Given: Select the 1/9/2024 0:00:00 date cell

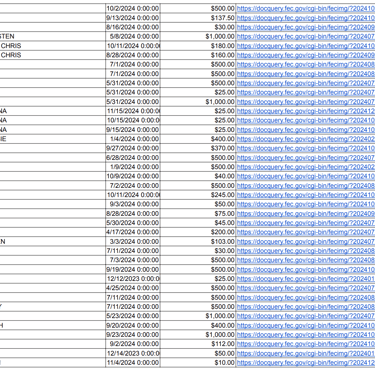Looking at the screenshot, I should tap(133, 167).
